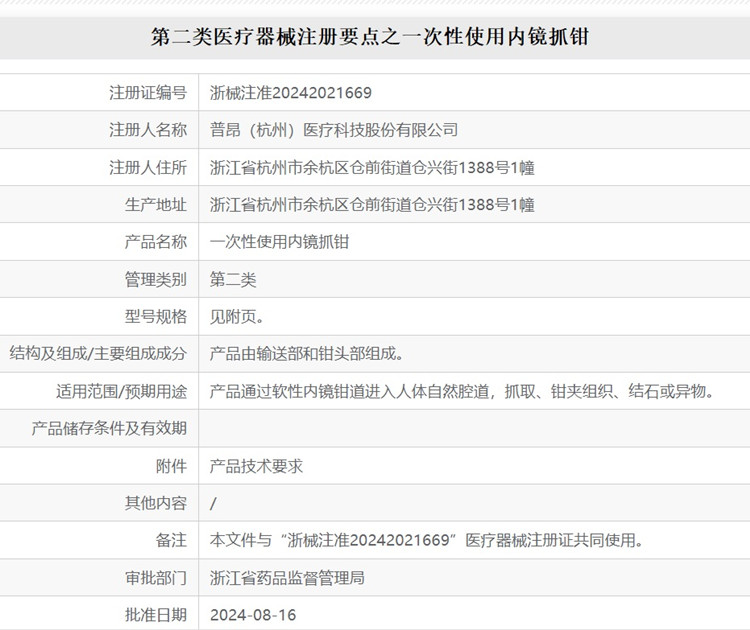Click the value 产品技术要求

tap(256, 466)
